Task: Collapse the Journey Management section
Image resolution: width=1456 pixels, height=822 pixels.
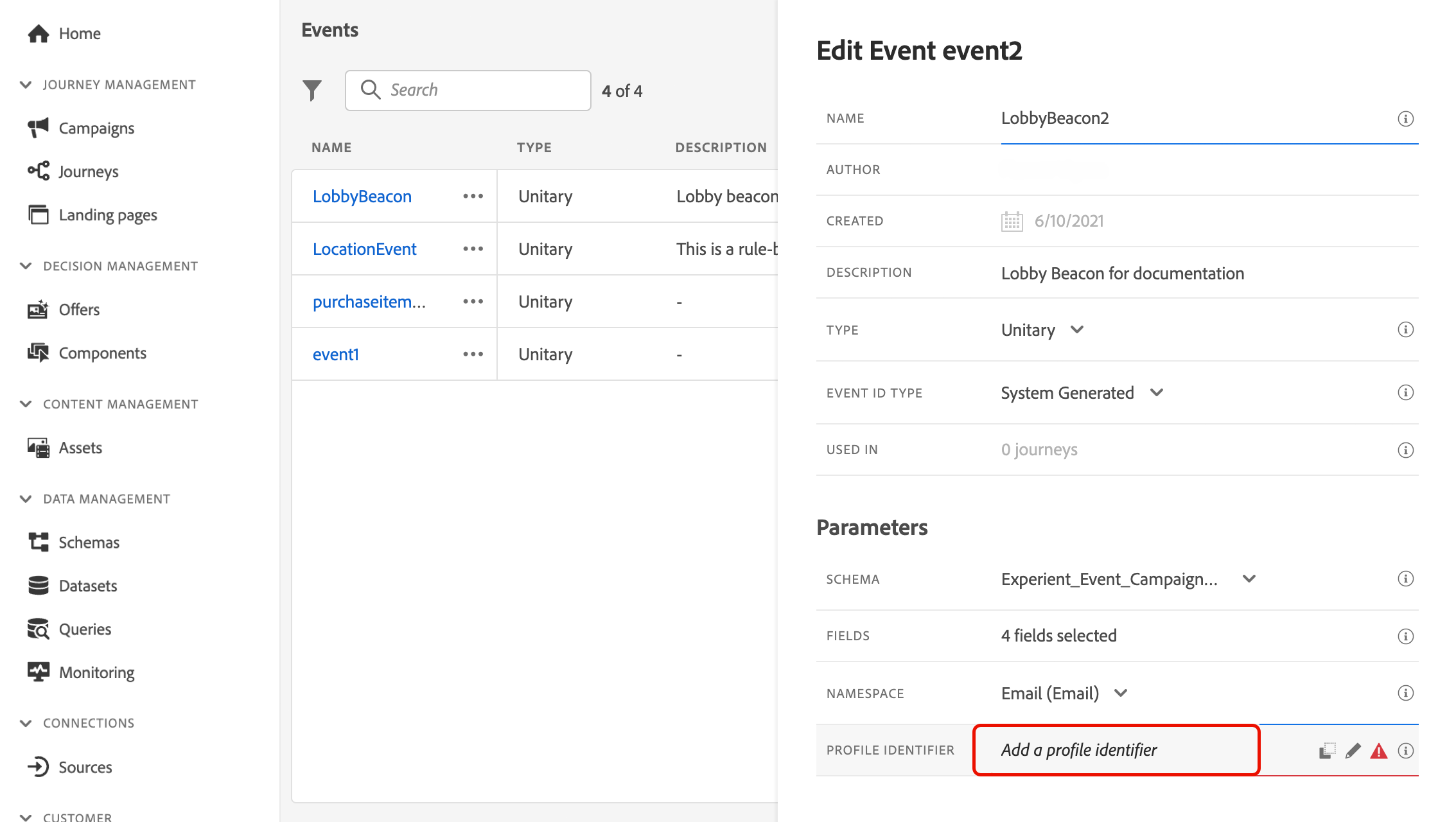Action: tap(26, 85)
